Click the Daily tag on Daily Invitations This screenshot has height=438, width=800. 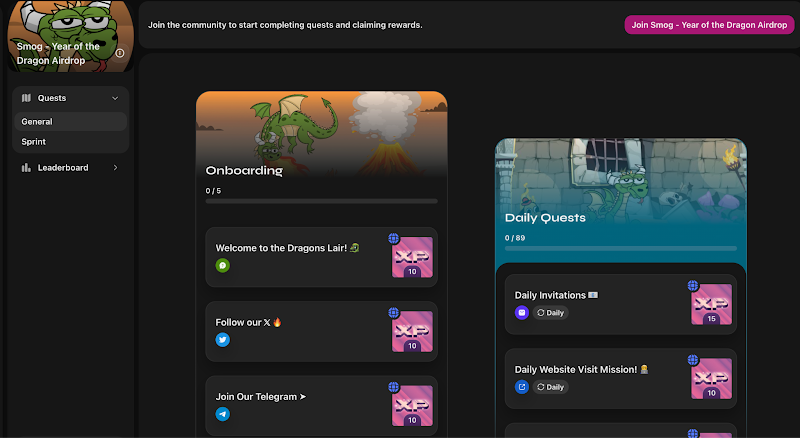pyautogui.click(x=551, y=312)
